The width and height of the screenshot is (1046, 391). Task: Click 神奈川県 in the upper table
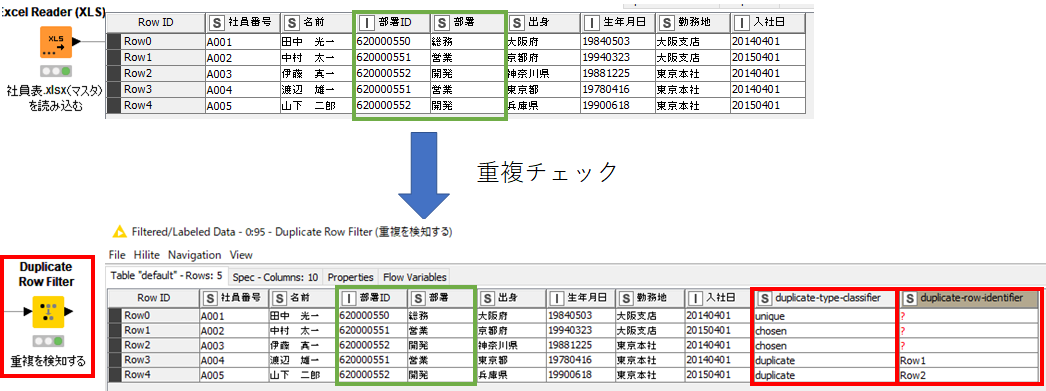click(x=542, y=73)
